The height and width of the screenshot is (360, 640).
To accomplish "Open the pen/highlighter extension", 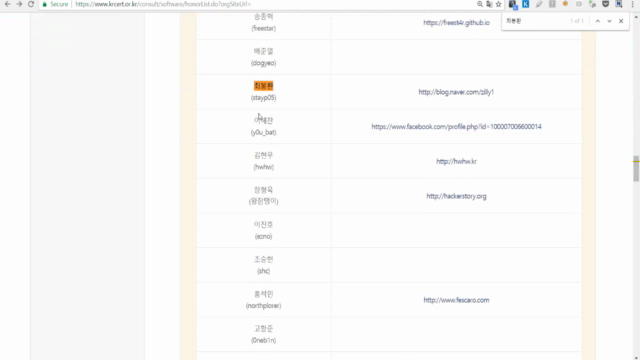I will click(x=539, y=4).
